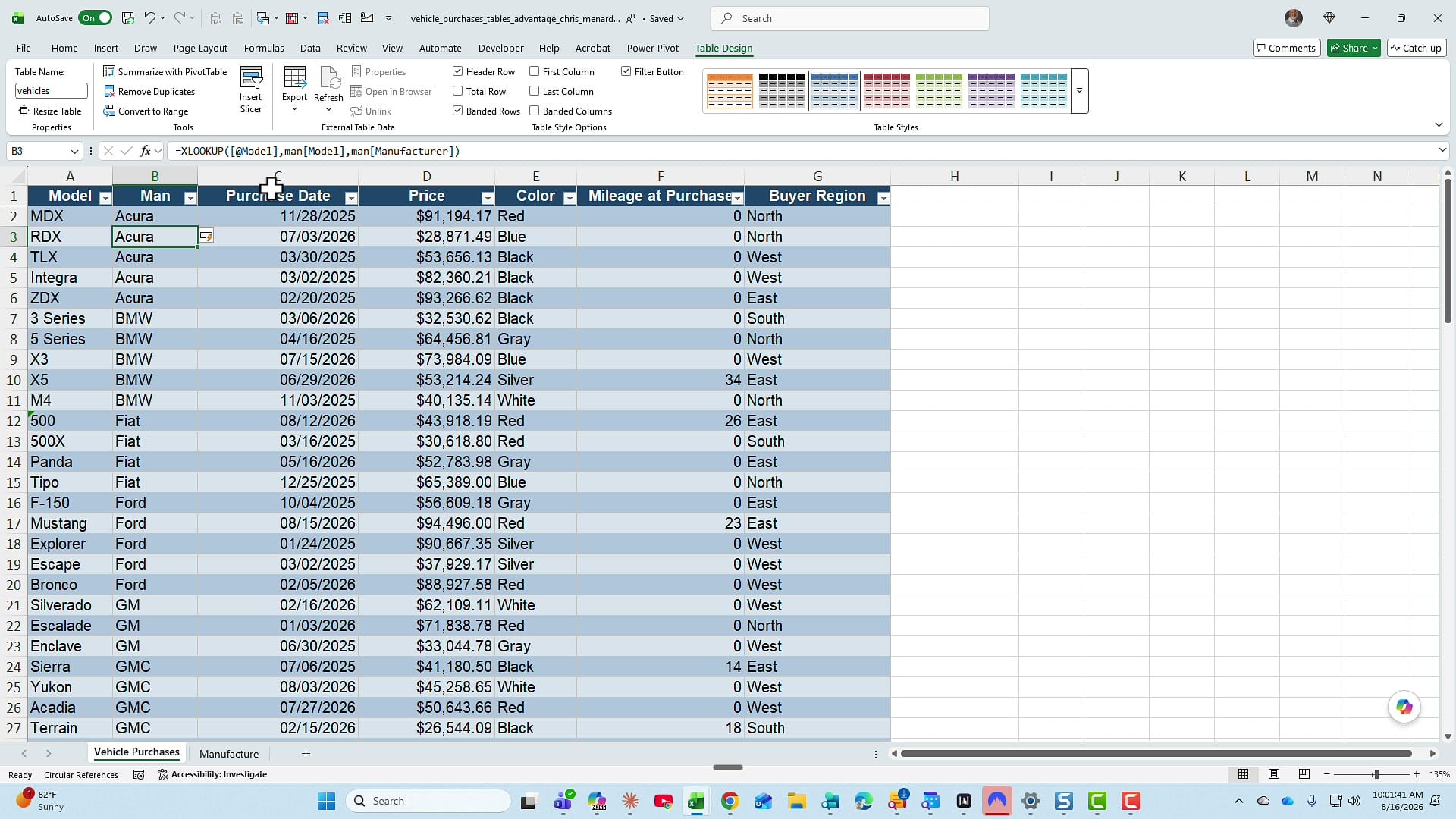Toggle AutoSave switch off
Viewport: 1456px width, 819px height.
[96, 18]
